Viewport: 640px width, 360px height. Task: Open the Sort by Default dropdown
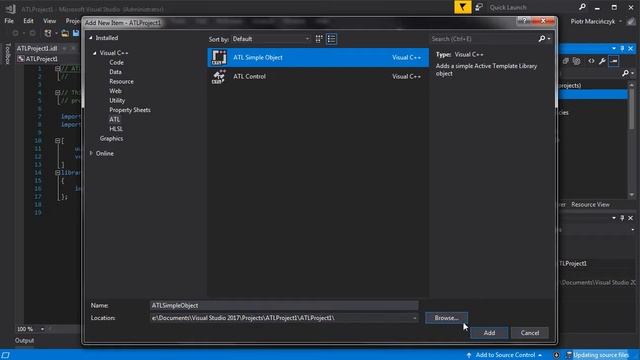[271, 39]
